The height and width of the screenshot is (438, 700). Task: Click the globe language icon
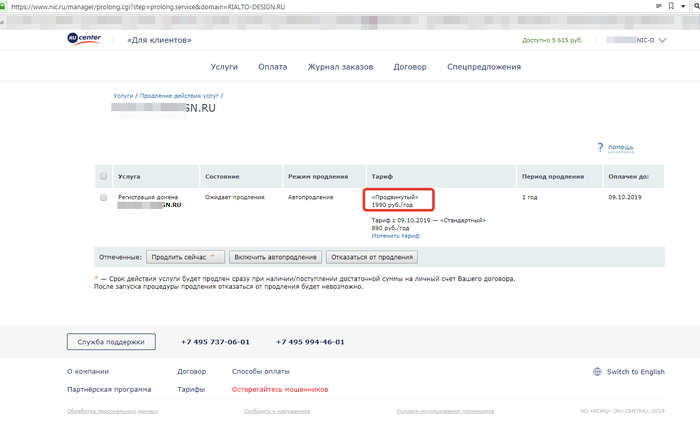pos(597,371)
